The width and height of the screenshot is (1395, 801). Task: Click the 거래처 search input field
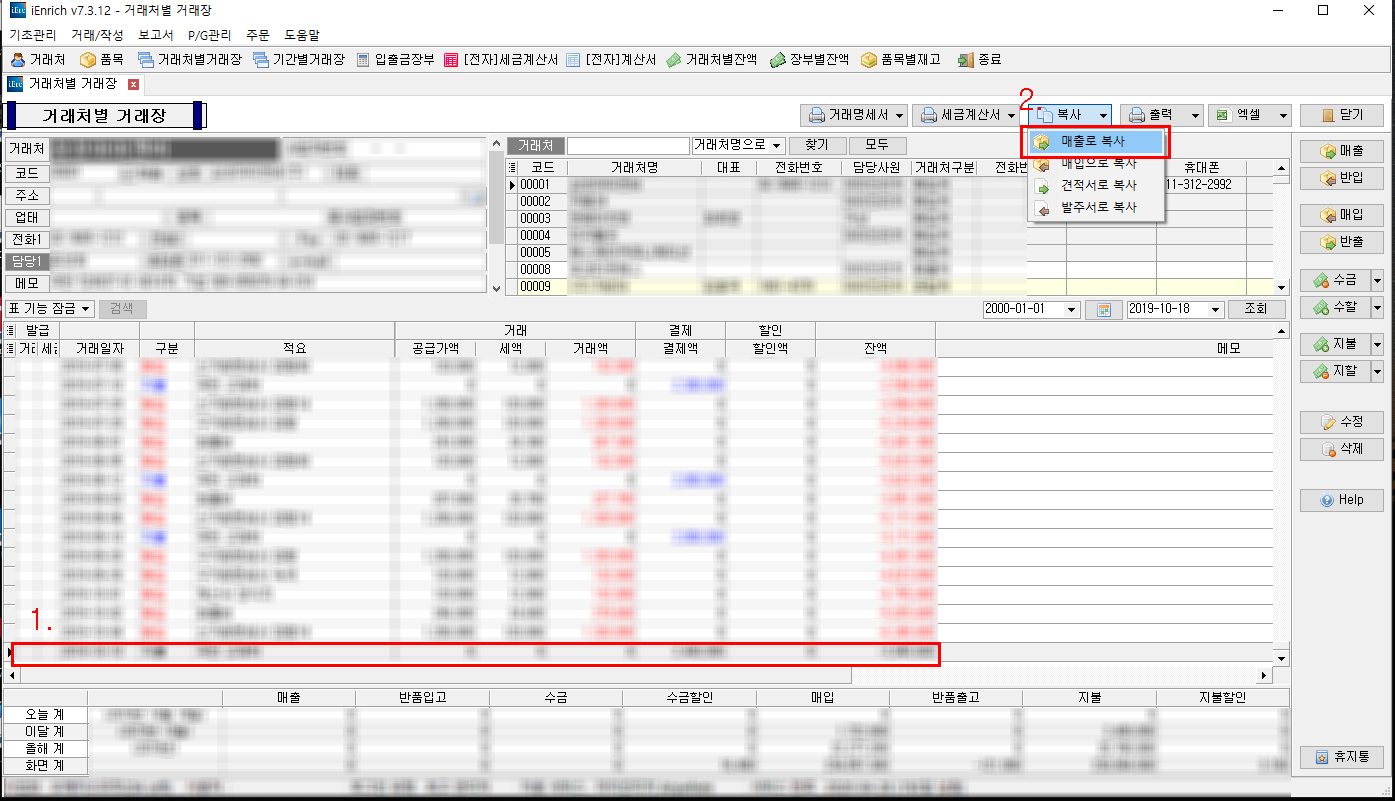pos(628,146)
